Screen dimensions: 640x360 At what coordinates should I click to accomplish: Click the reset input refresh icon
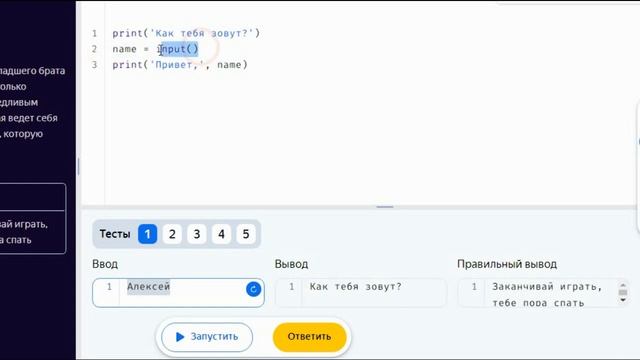[253, 289]
